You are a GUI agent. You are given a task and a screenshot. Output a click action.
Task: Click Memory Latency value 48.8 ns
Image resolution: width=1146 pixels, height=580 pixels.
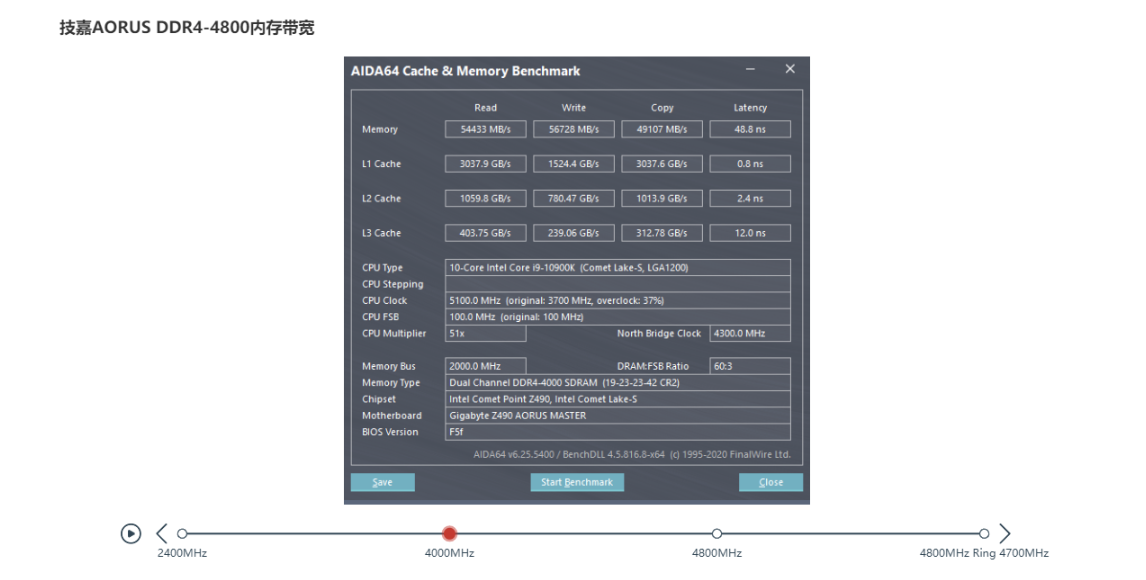tap(750, 129)
